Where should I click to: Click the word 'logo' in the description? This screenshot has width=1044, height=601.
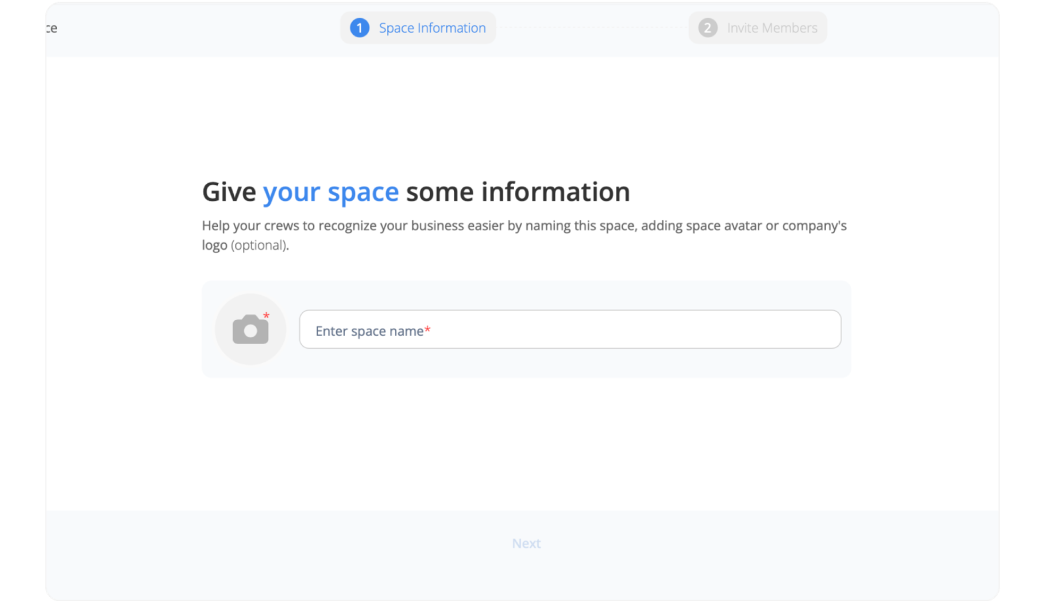[214, 246]
